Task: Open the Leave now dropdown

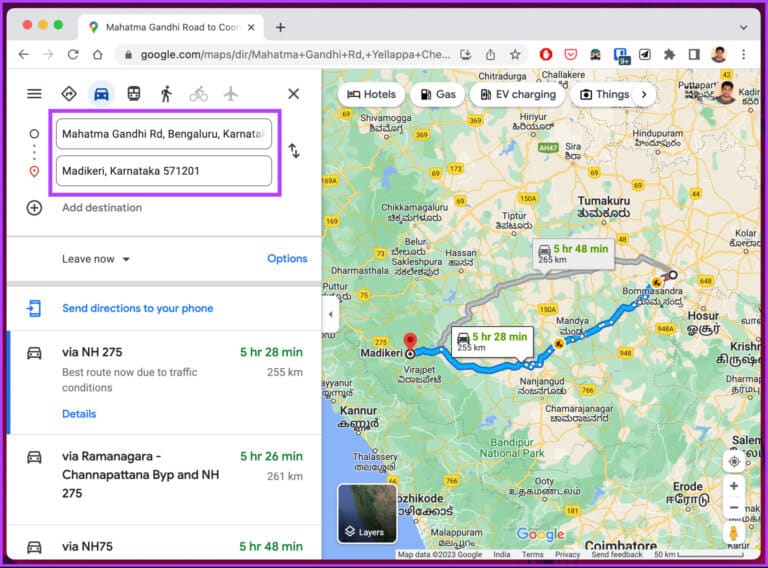Action: (x=96, y=259)
